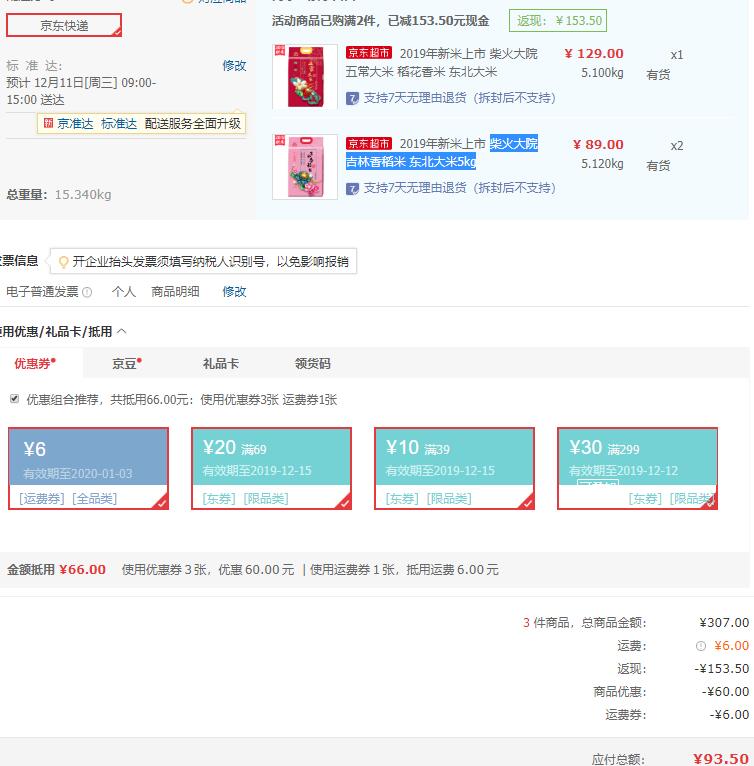Click the info icon beside 运费 ¥6.00
Viewport: 754px width, 766px height.
coord(701,646)
